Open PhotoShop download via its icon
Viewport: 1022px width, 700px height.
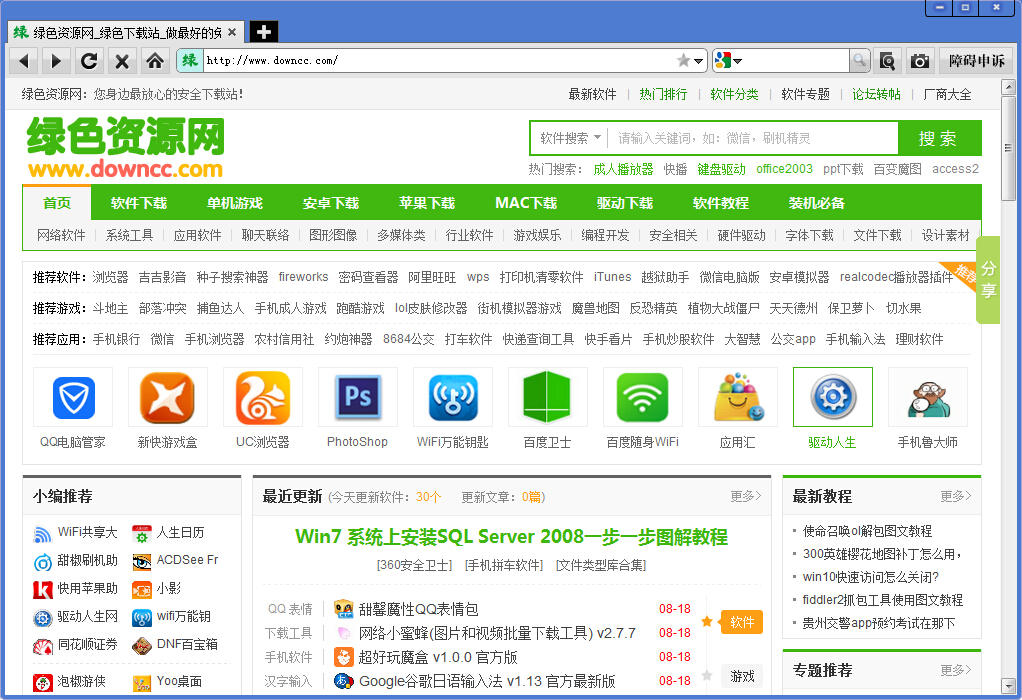pos(357,397)
